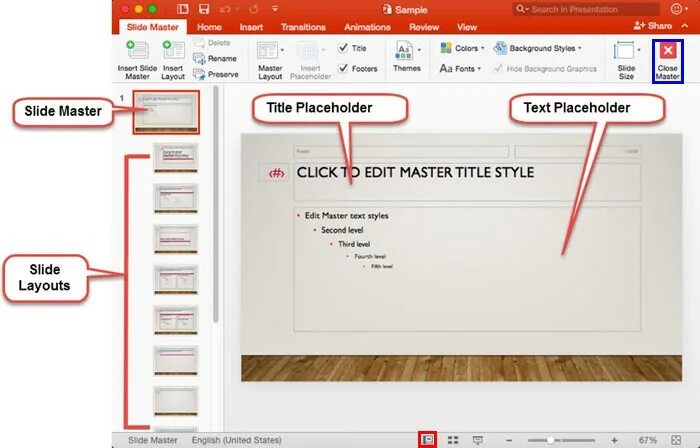Viewport: 700px width, 448px height.
Task: Select the third layout thumbnail
Action: tap(175, 239)
